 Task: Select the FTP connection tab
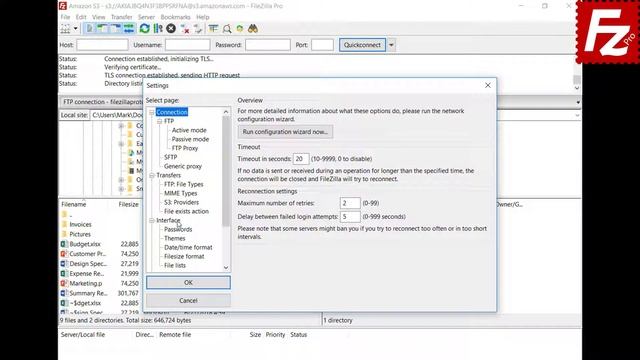coord(102,102)
